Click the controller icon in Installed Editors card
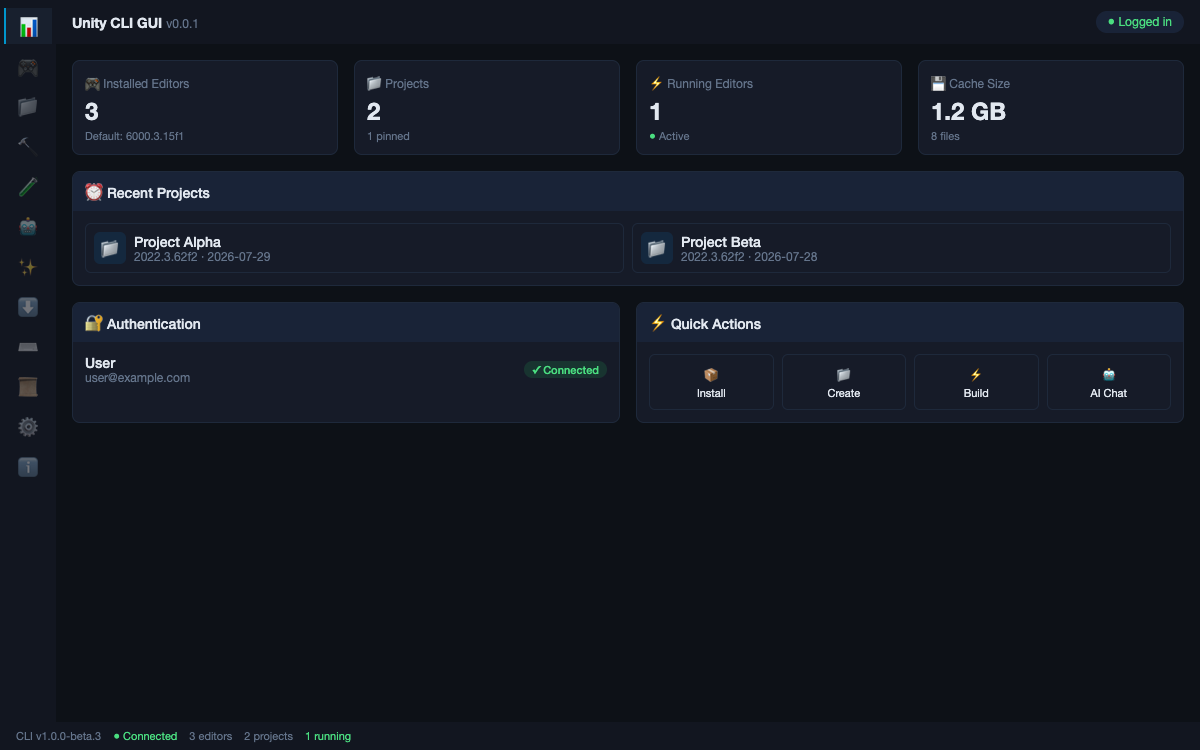 point(92,84)
